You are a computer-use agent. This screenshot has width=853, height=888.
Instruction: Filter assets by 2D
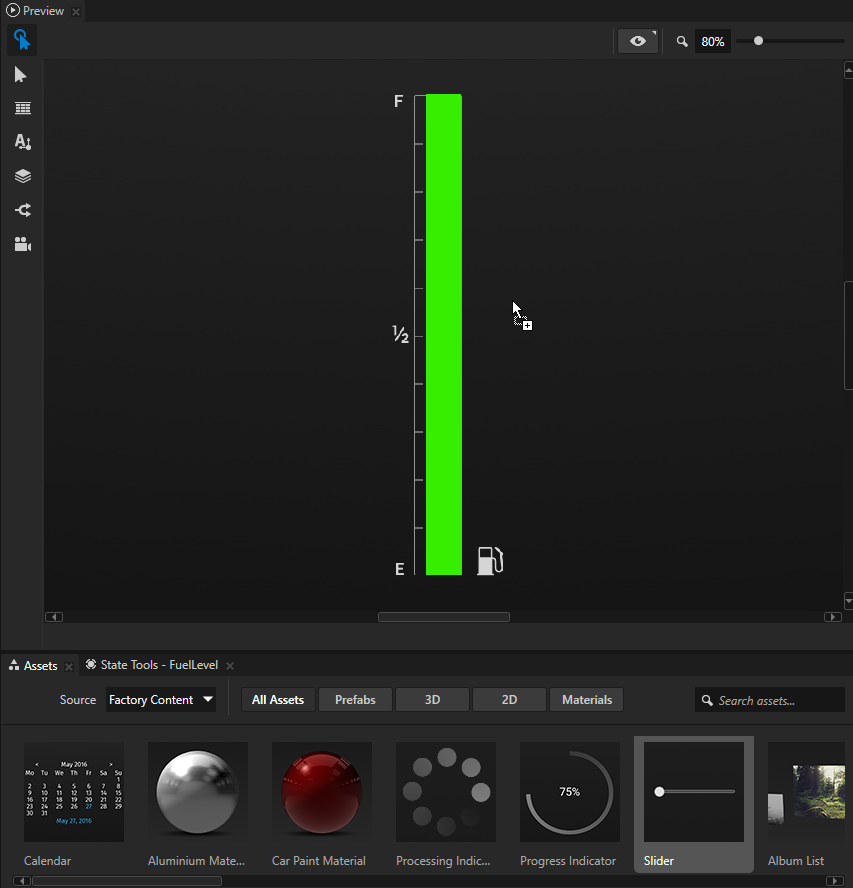coord(509,700)
